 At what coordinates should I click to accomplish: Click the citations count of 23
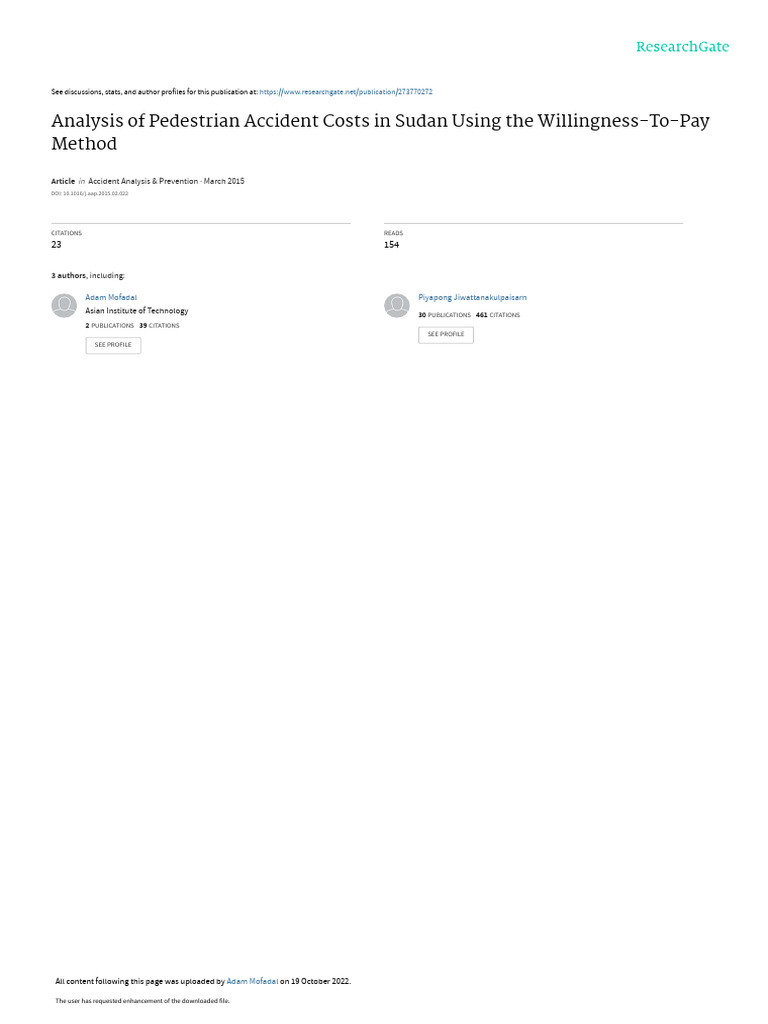click(56, 244)
